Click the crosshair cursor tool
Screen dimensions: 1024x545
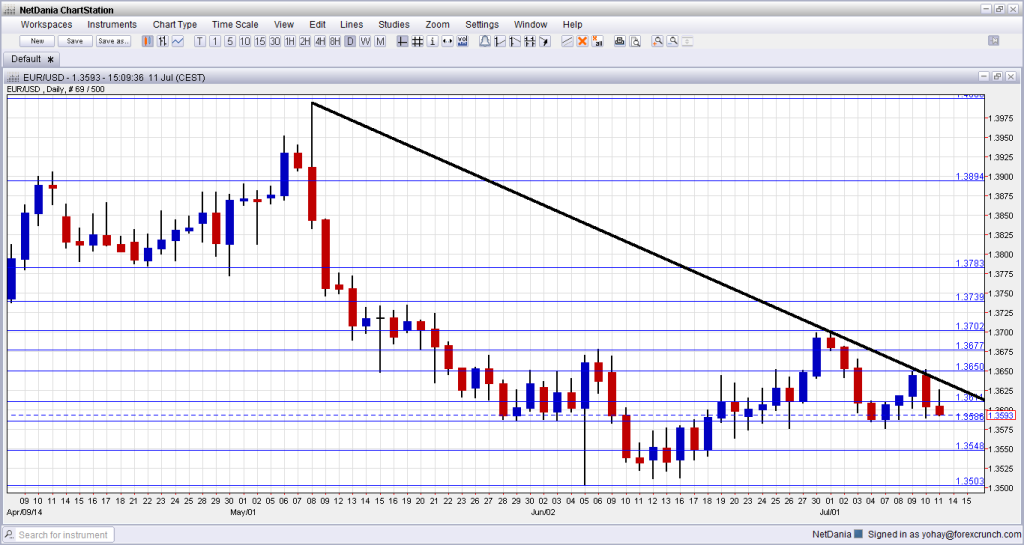click(402, 41)
